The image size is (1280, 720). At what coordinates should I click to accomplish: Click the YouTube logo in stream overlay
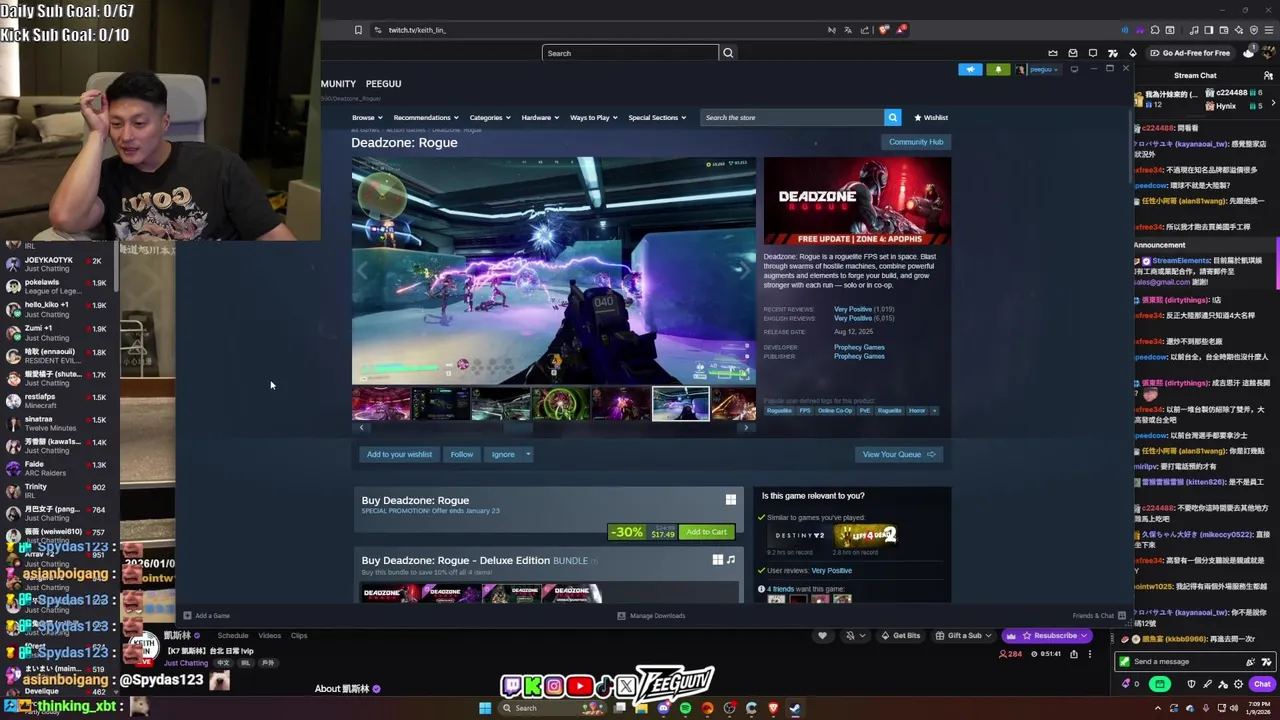[580, 686]
